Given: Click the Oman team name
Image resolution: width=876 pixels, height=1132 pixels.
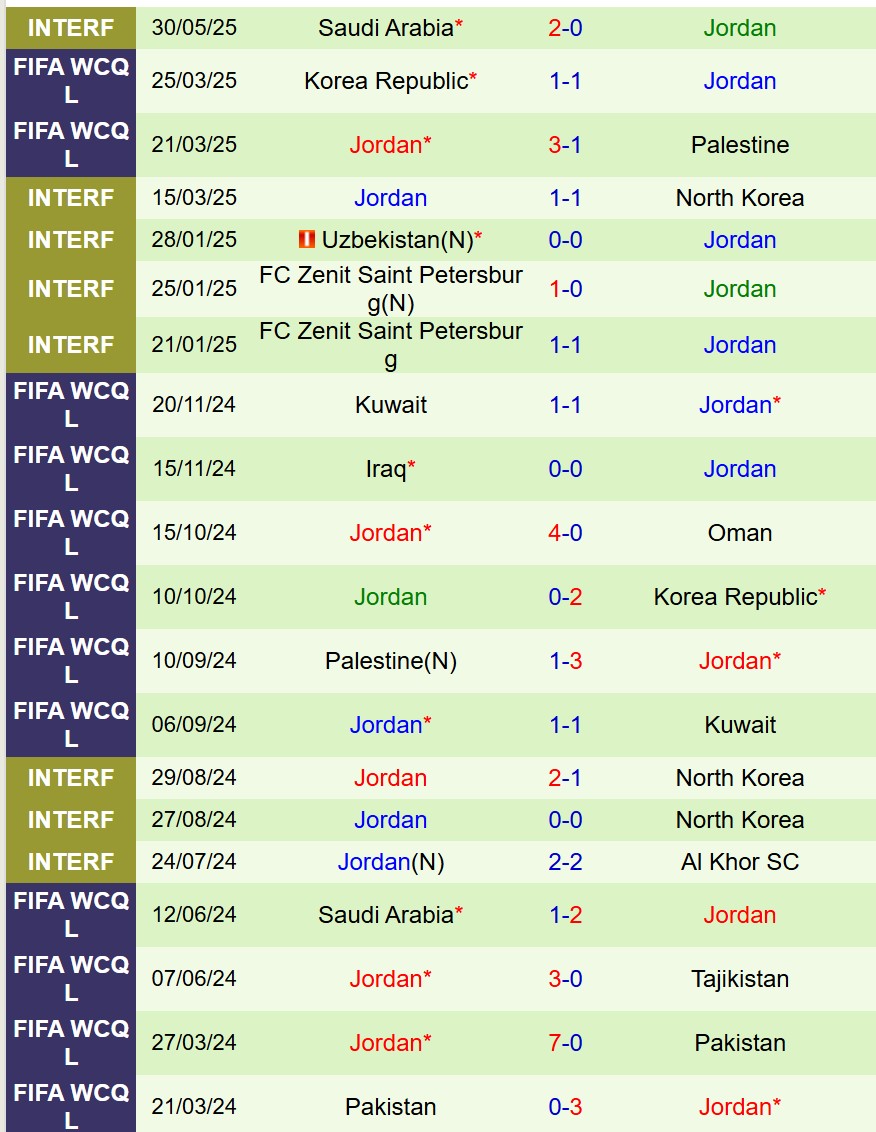Looking at the screenshot, I should [740, 533].
